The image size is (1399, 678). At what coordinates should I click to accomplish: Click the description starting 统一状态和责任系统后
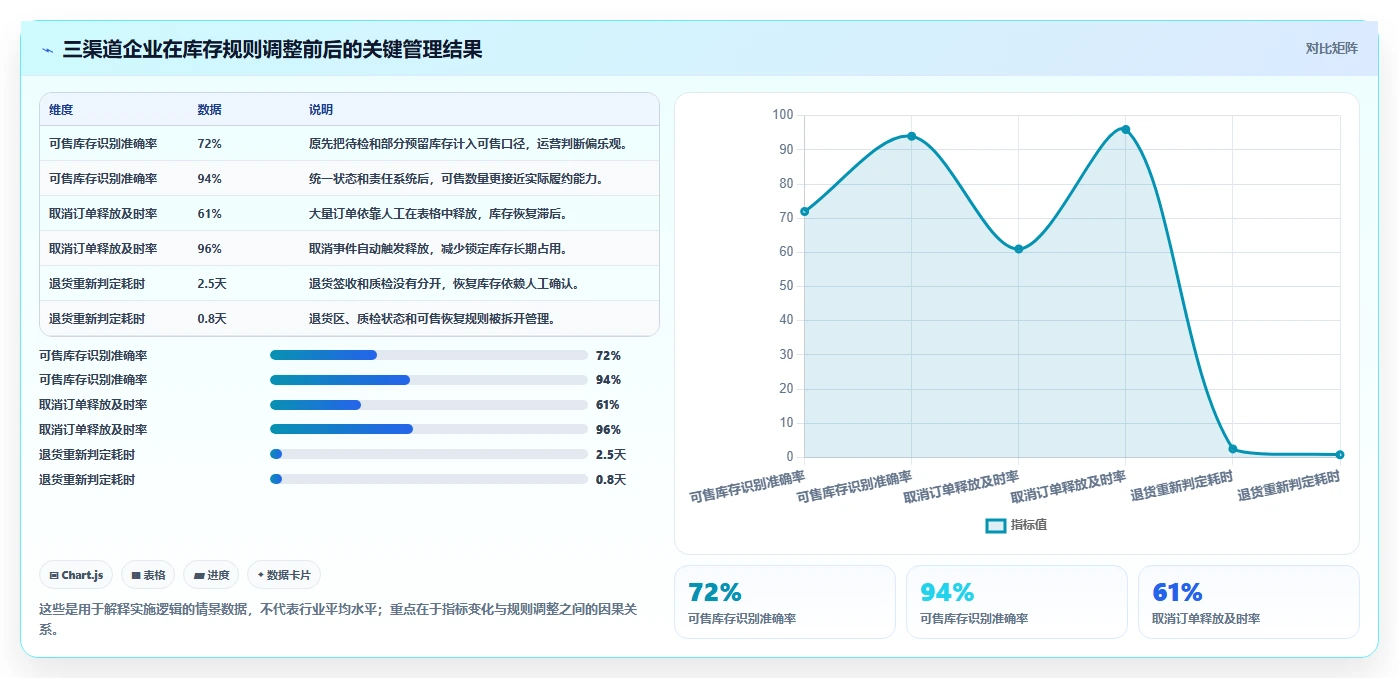point(458,179)
